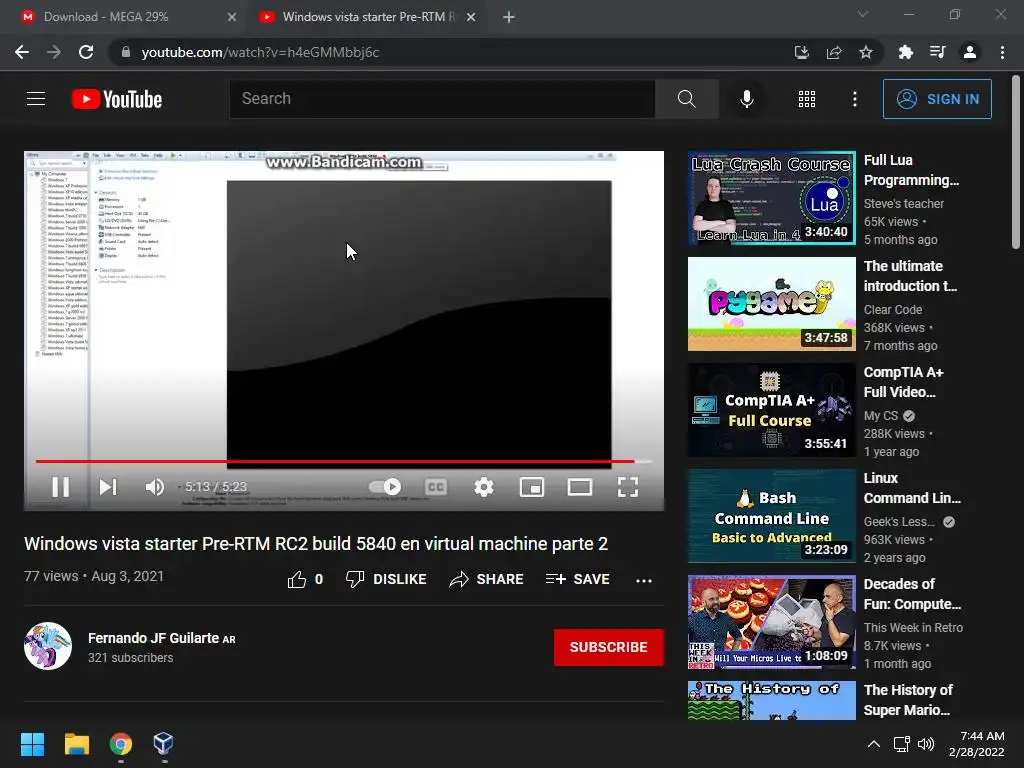Toggle closed captions CC
The image size is (1024, 768).
(x=436, y=487)
